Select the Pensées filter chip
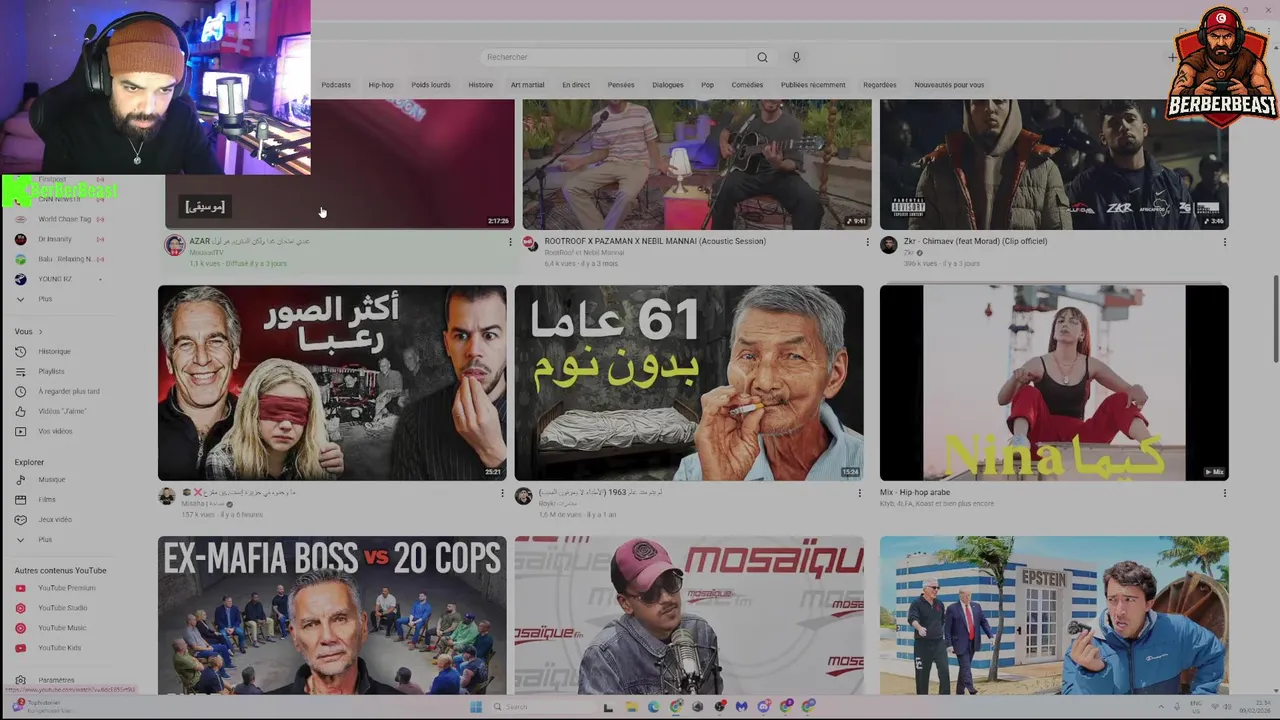The image size is (1280, 720). click(x=621, y=85)
